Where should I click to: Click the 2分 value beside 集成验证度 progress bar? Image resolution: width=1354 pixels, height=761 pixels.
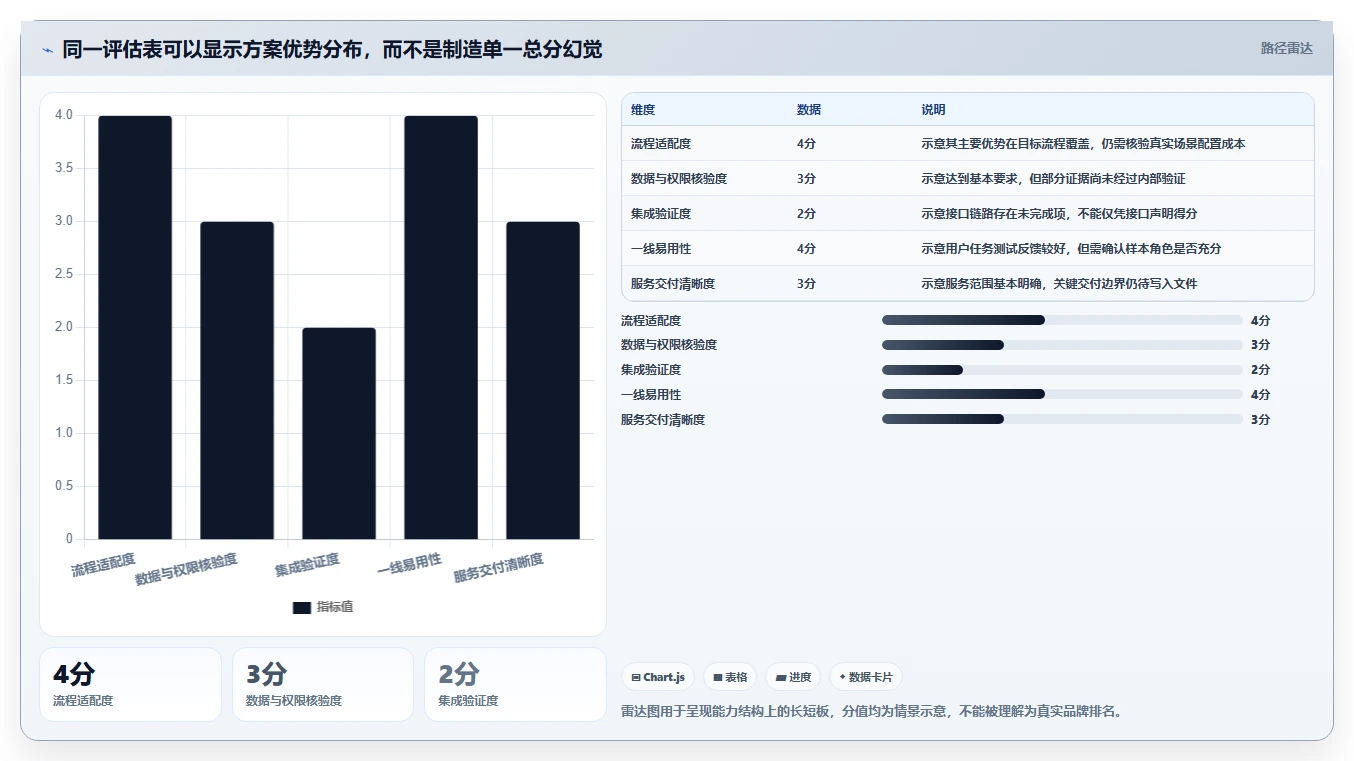click(1260, 370)
